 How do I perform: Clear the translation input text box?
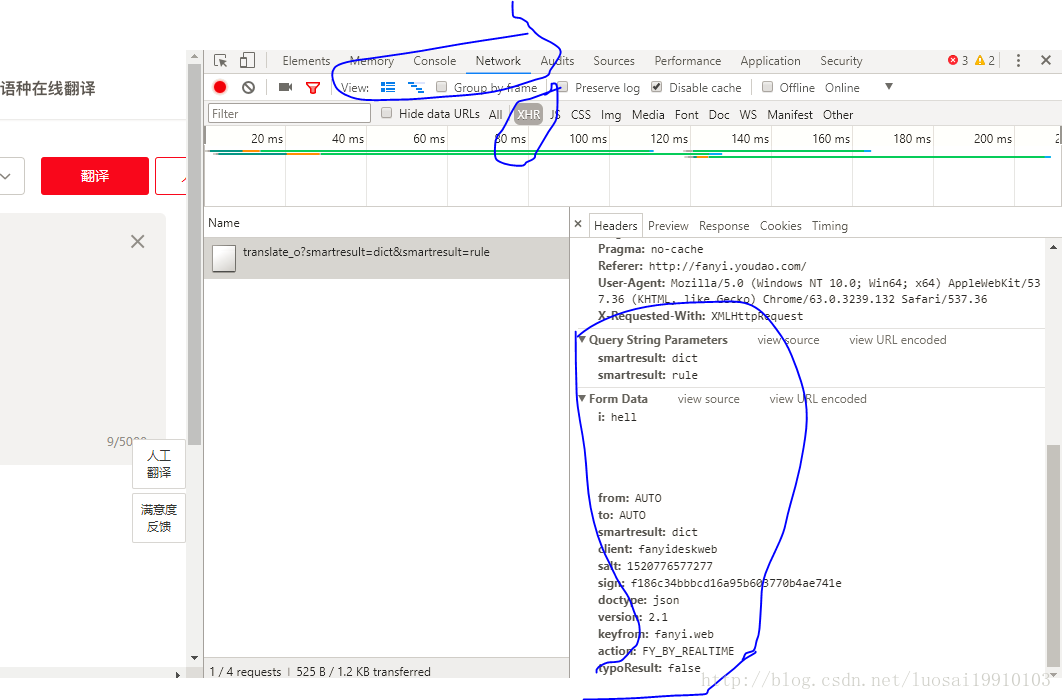[137, 242]
